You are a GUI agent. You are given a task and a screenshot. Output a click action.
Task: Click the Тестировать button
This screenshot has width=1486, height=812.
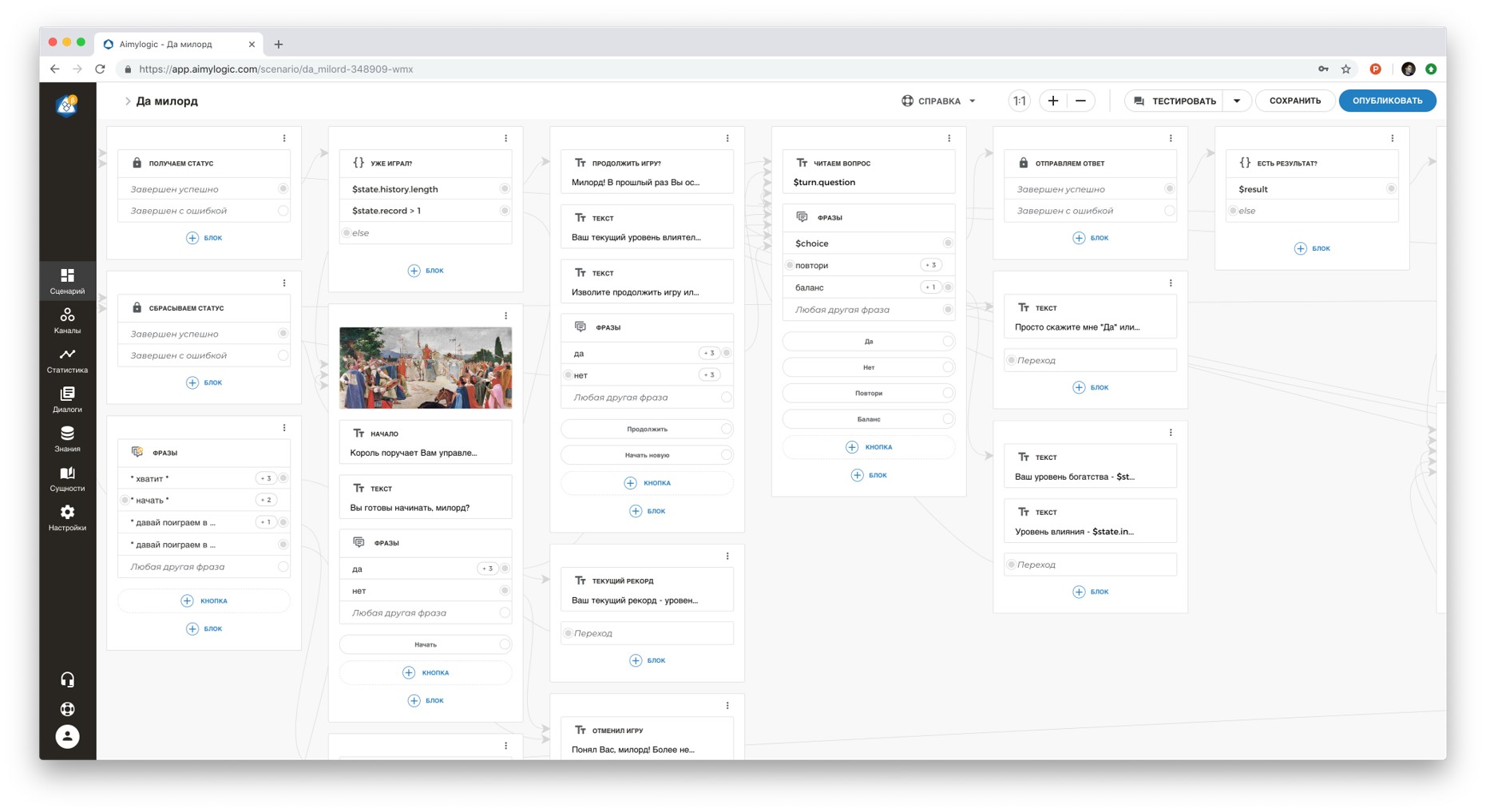(1175, 101)
